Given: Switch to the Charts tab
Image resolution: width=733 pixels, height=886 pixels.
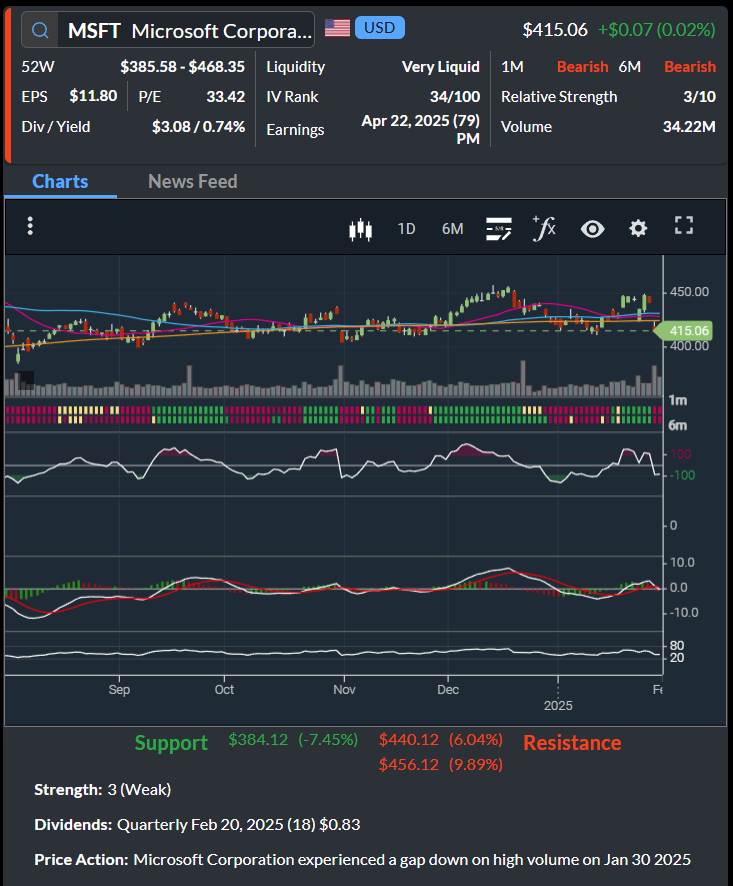Looking at the screenshot, I should click(60, 181).
